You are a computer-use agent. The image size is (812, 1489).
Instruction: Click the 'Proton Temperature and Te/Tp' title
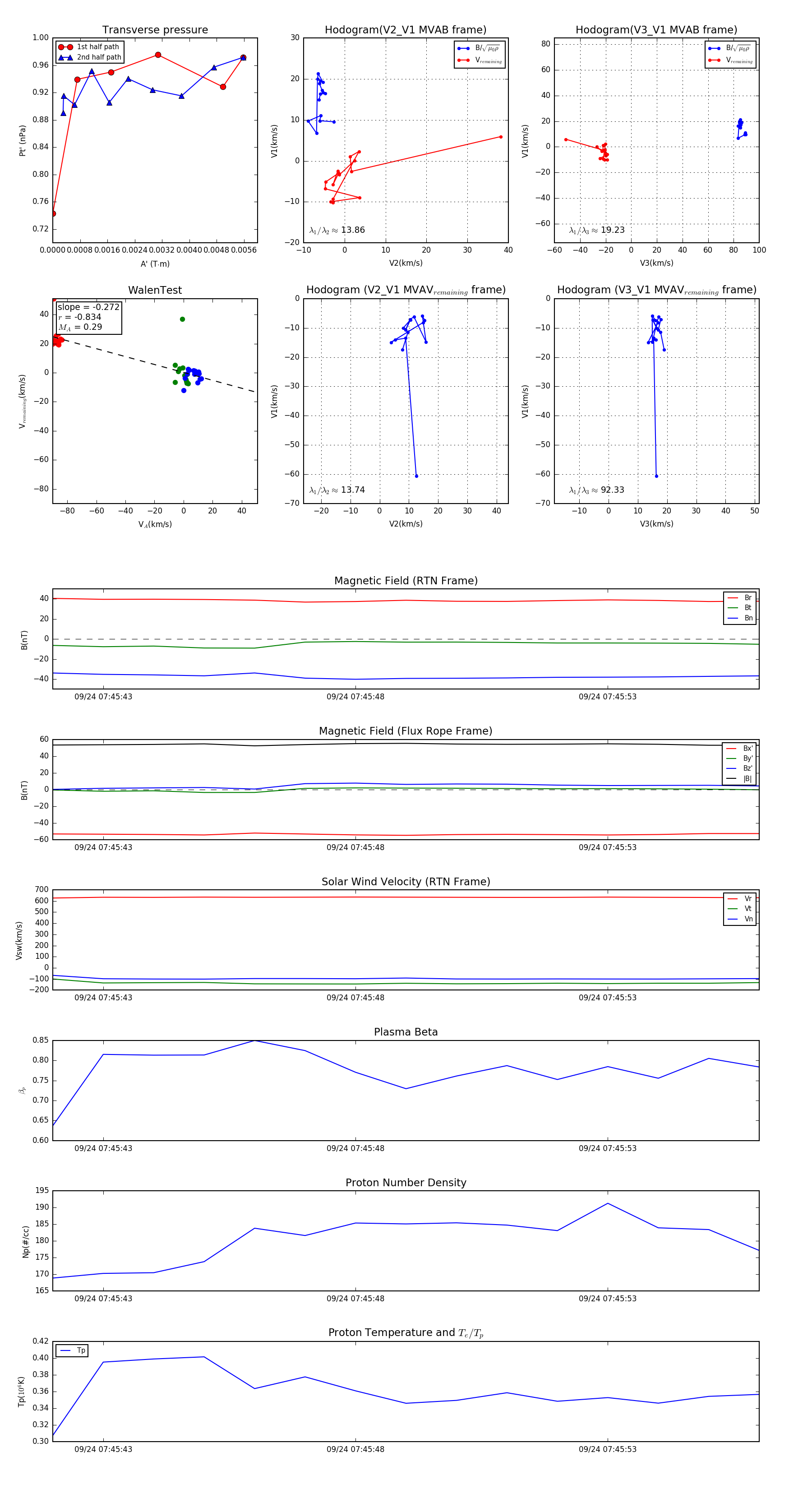click(406, 1333)
